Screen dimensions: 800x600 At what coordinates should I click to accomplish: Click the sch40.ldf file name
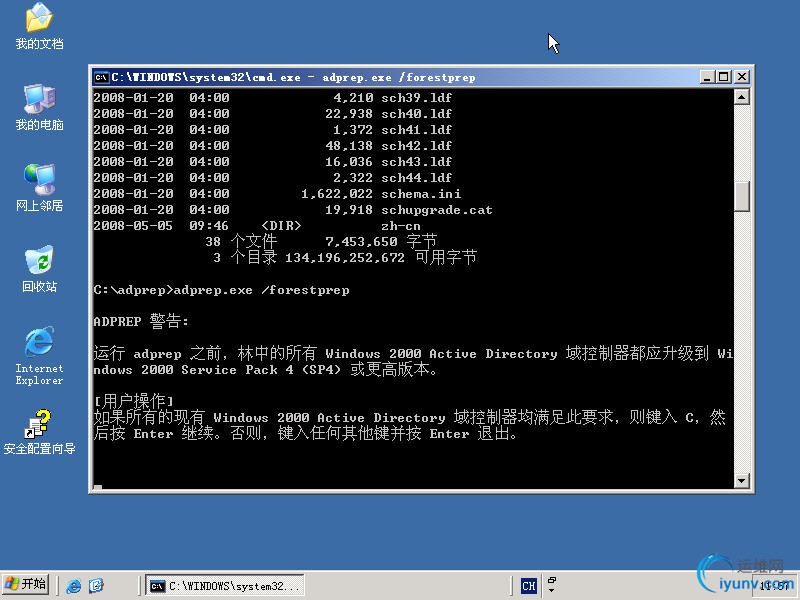[x=416, y=114]
